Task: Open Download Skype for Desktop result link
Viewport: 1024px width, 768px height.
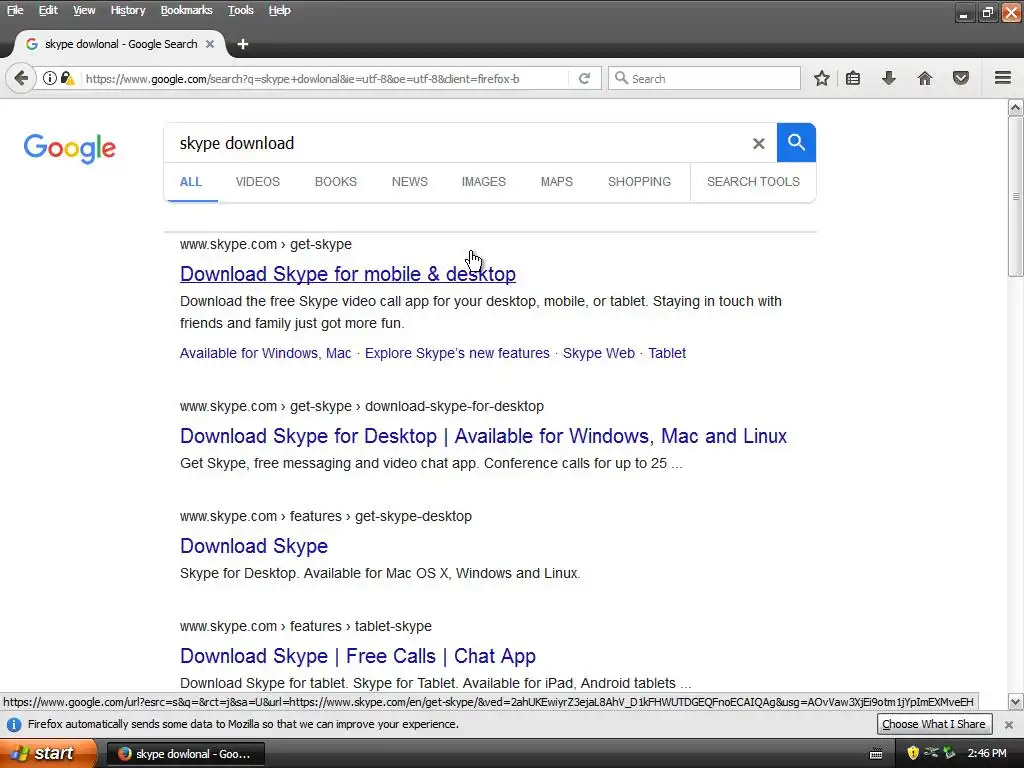Action: 483,436
